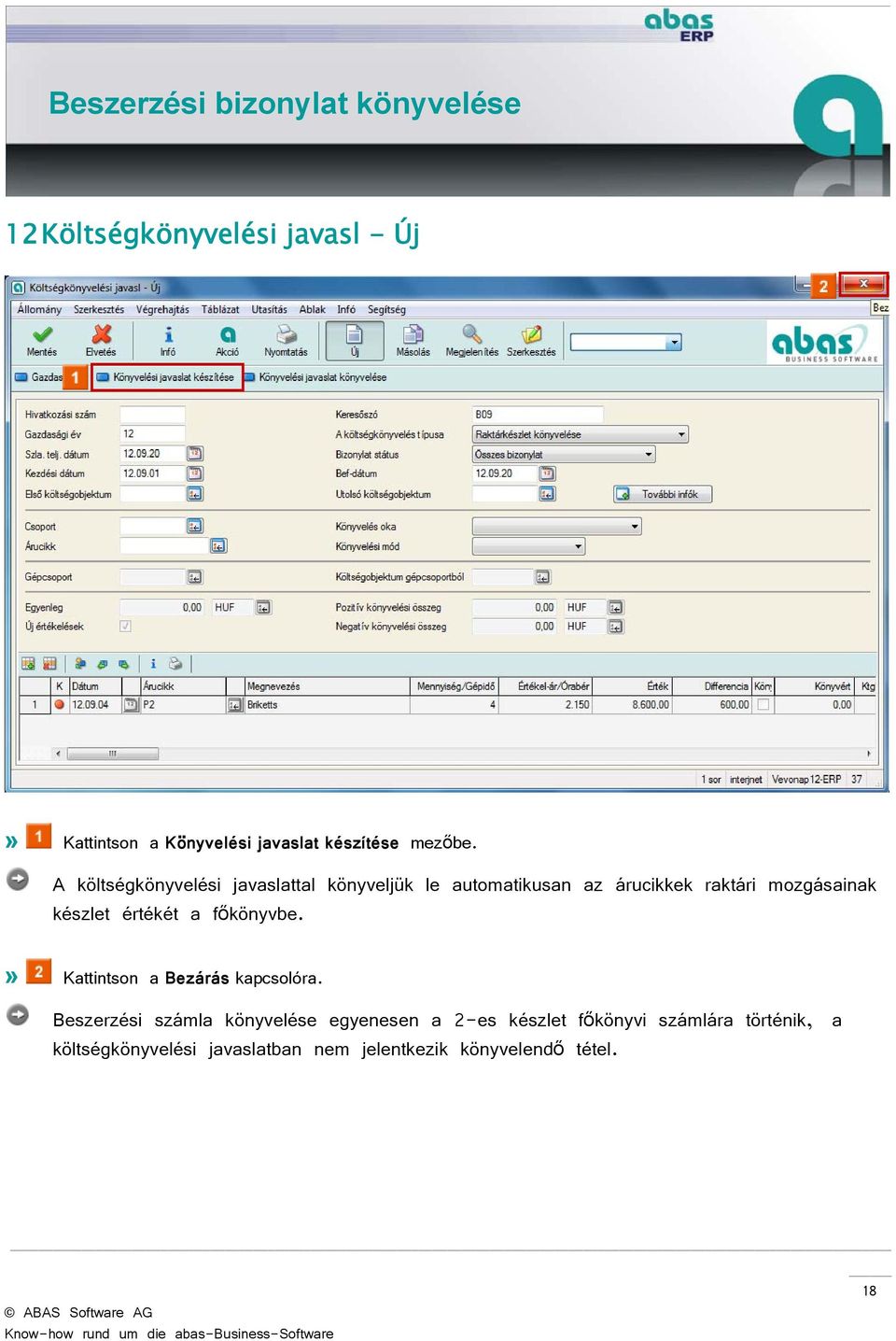
Task: Click the blue info icon in table toolbar
Action: click(x=153, y=663)
